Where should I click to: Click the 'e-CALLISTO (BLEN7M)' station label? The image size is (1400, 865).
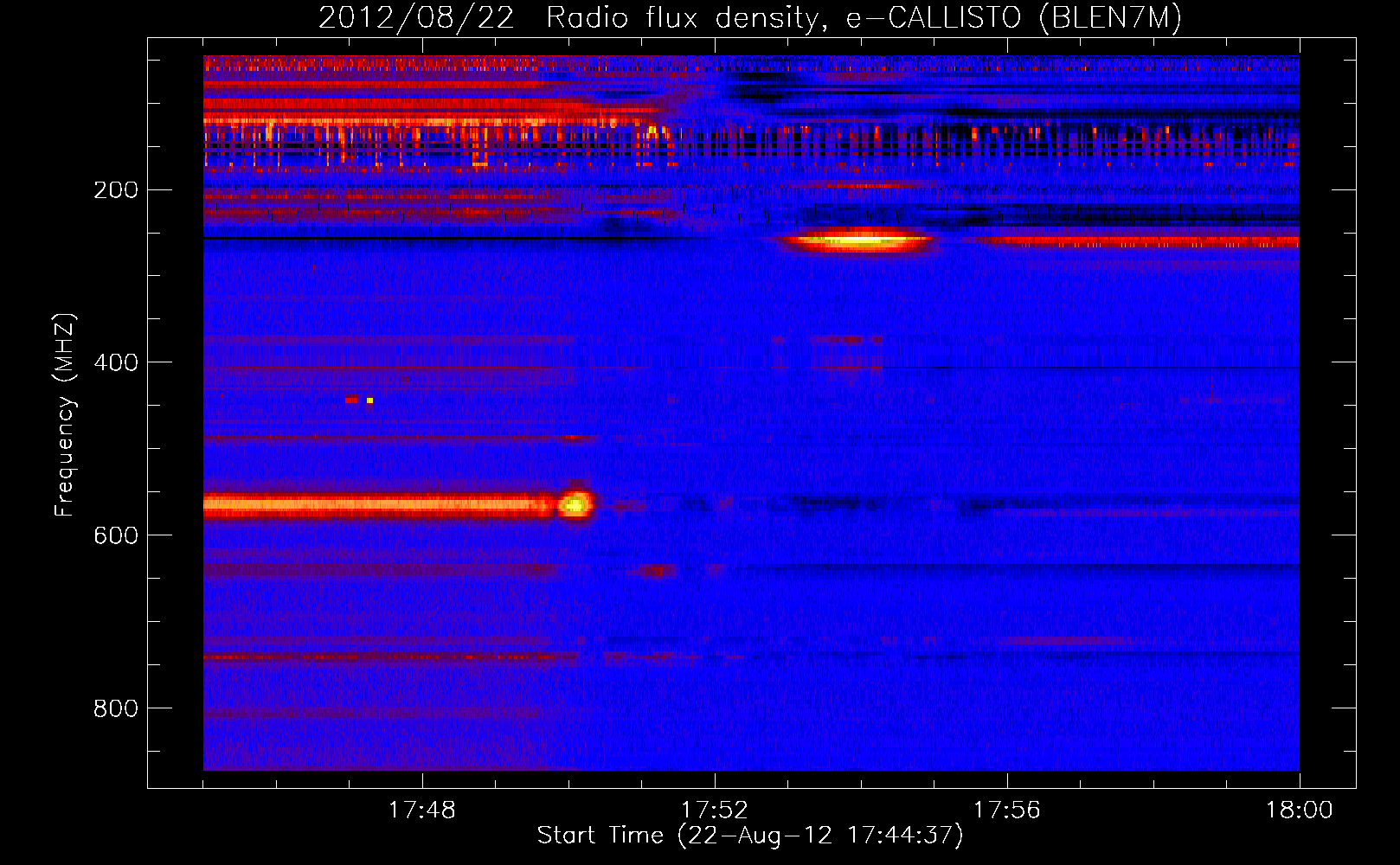1013,18
